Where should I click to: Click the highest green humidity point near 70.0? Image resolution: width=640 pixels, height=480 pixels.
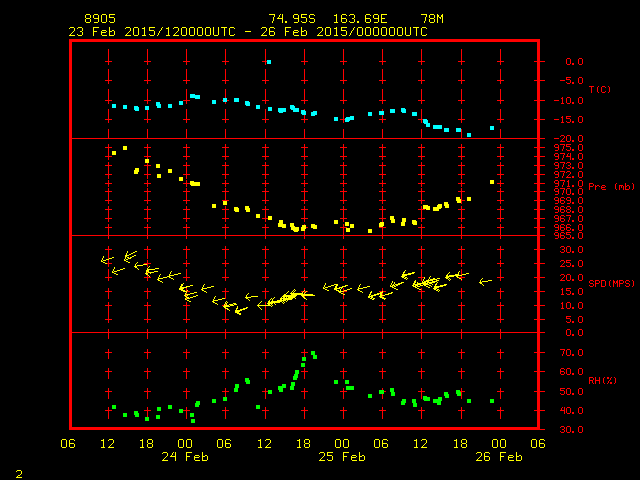click(x=313, y=353)
